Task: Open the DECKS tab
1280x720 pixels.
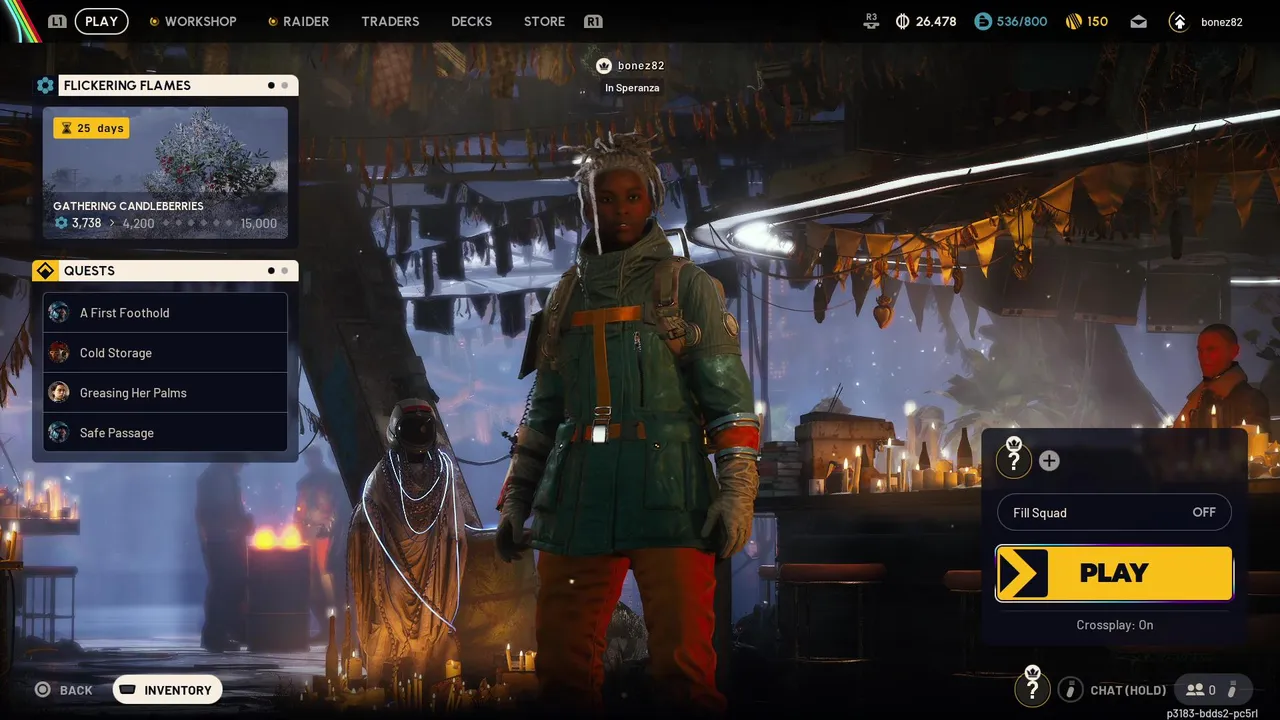Action: coord(471,21)
